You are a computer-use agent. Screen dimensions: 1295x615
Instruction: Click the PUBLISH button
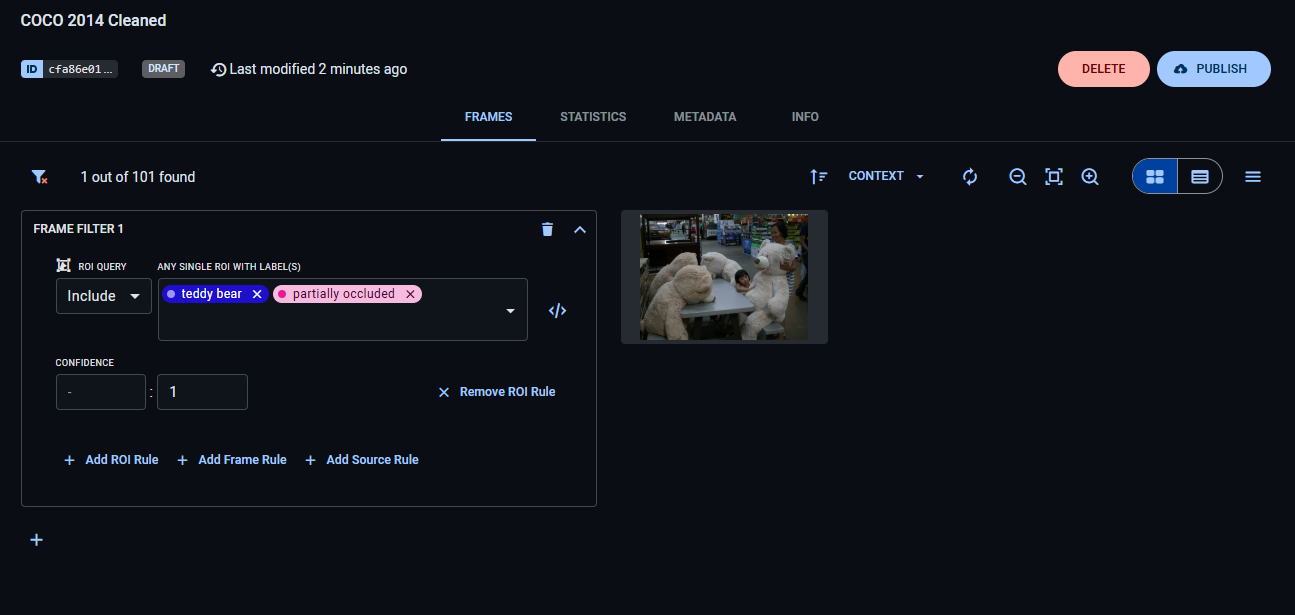tap(1213, 69)
